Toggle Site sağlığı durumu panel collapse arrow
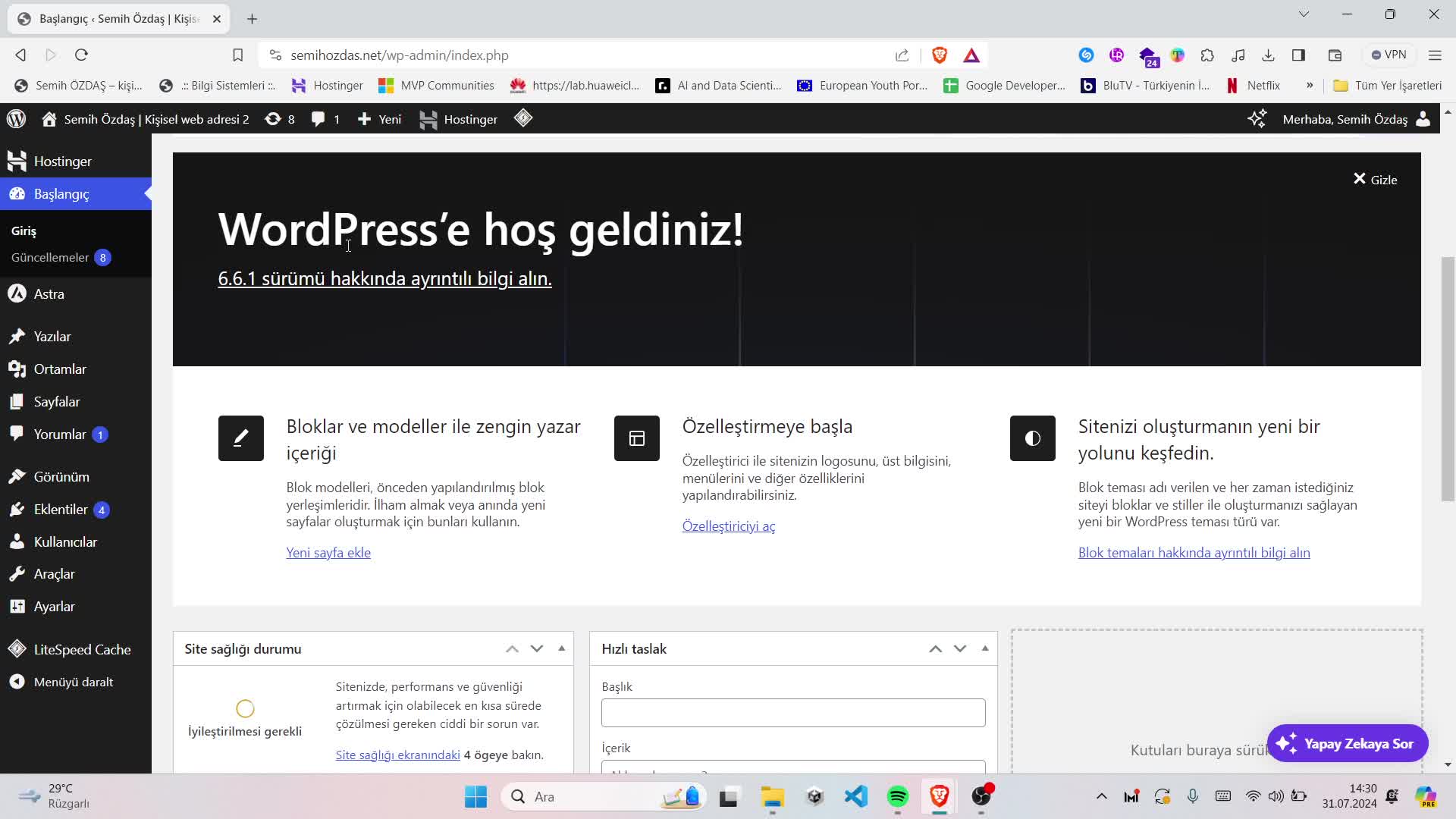1456x819 pixels. (563, 649)
